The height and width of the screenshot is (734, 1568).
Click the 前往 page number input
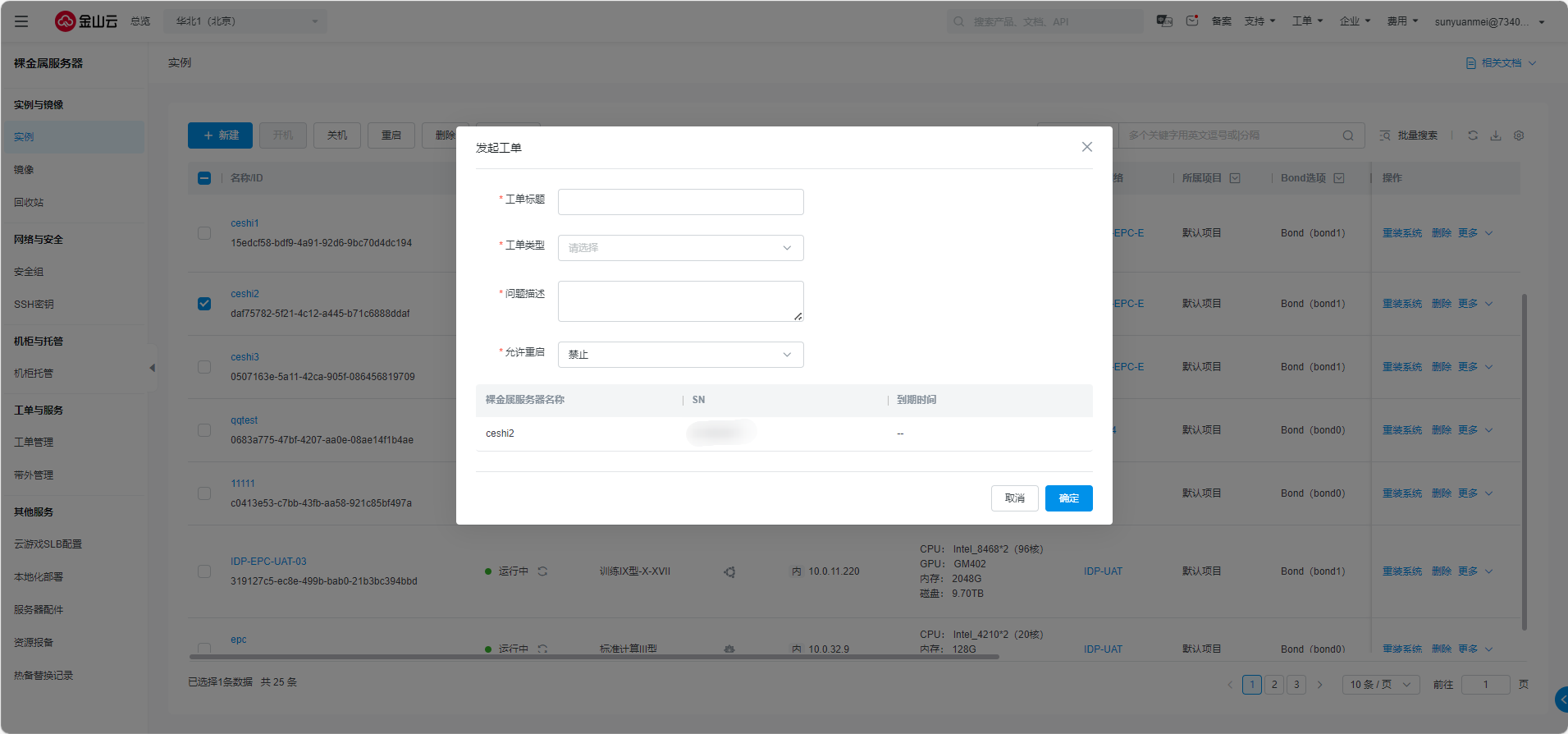coord(1485,685)
